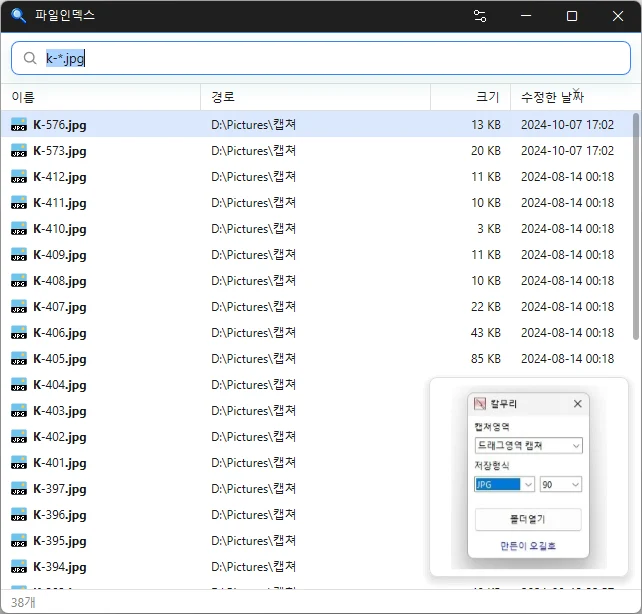Select file name K-412.jpg
This screenshot has height=614, width=642.
(60, 177)
